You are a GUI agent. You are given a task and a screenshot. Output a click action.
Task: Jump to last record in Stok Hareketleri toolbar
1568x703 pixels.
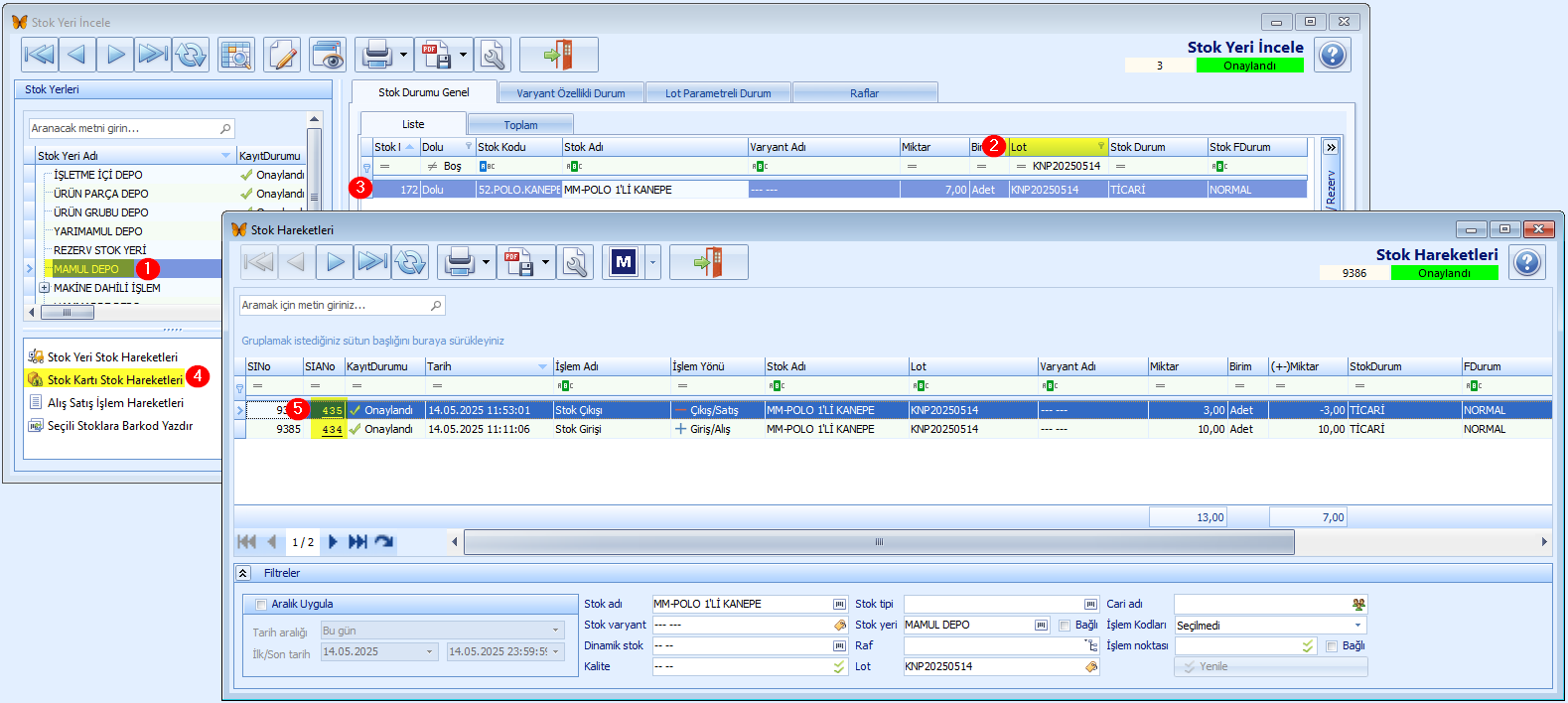tap(372, 262)
